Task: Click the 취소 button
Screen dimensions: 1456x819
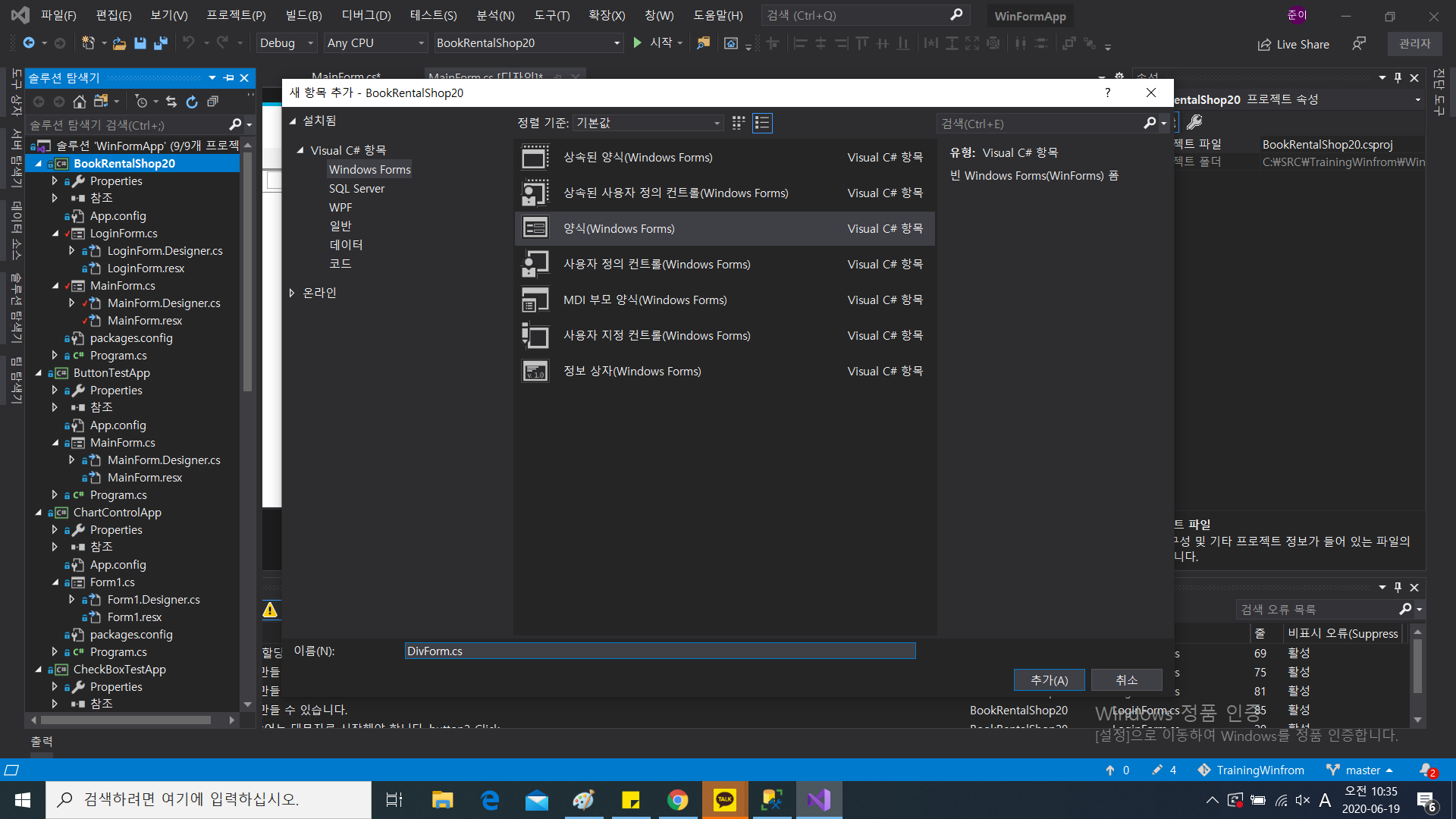Action: [1126, 680]
